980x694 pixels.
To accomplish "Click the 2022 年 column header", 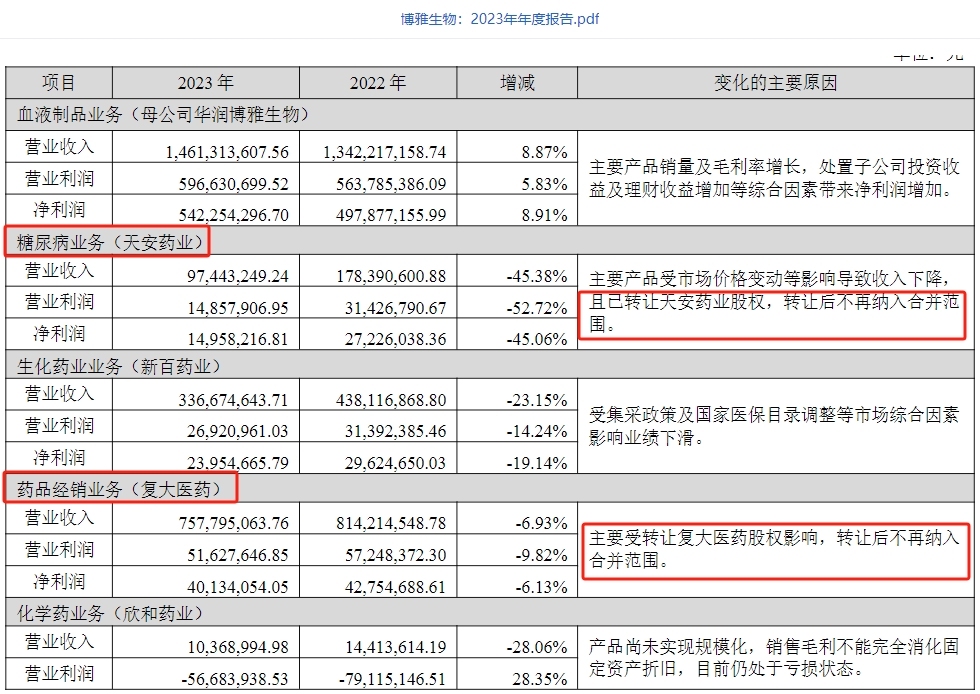I will pos(378,83).
